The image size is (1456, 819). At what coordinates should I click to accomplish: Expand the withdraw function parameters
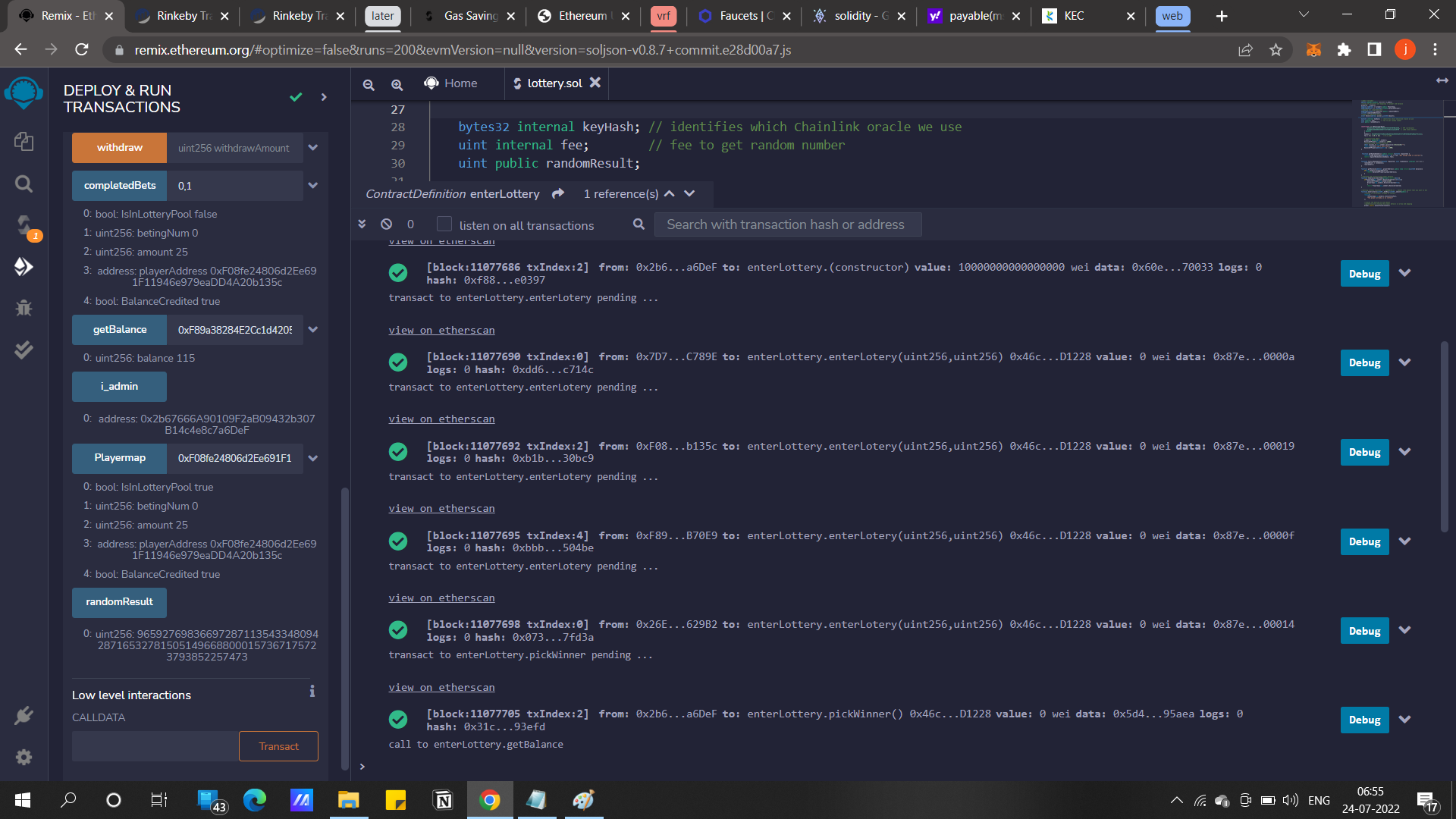312,148
